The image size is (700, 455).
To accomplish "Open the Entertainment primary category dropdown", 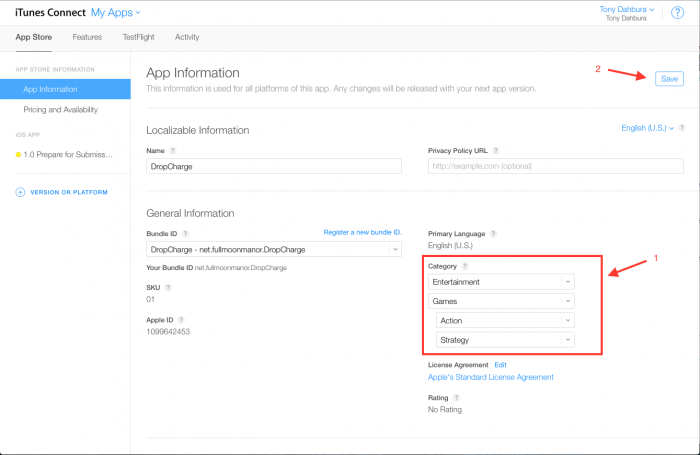I will coord(501,282).
